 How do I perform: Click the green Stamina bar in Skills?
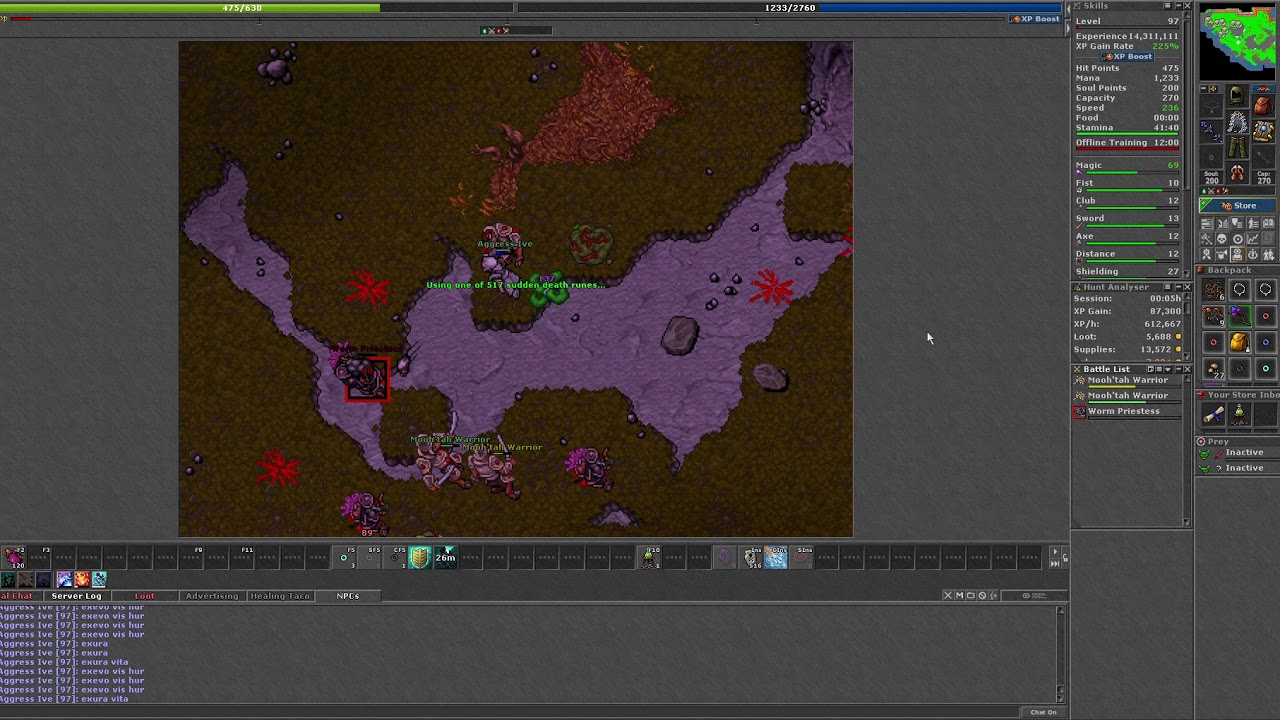click(1127, 134)
